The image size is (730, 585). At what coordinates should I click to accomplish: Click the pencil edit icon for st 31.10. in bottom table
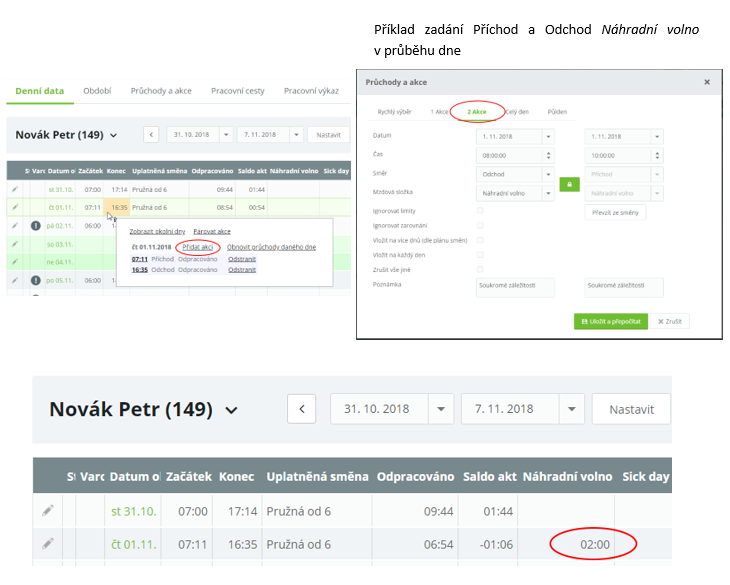47,511
